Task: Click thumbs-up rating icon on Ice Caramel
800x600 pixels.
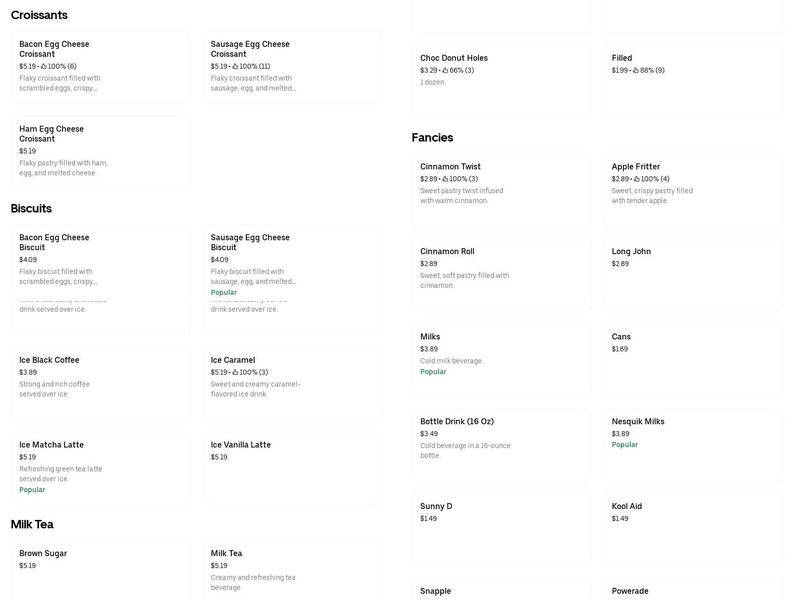Action: (x=235, y=372)
